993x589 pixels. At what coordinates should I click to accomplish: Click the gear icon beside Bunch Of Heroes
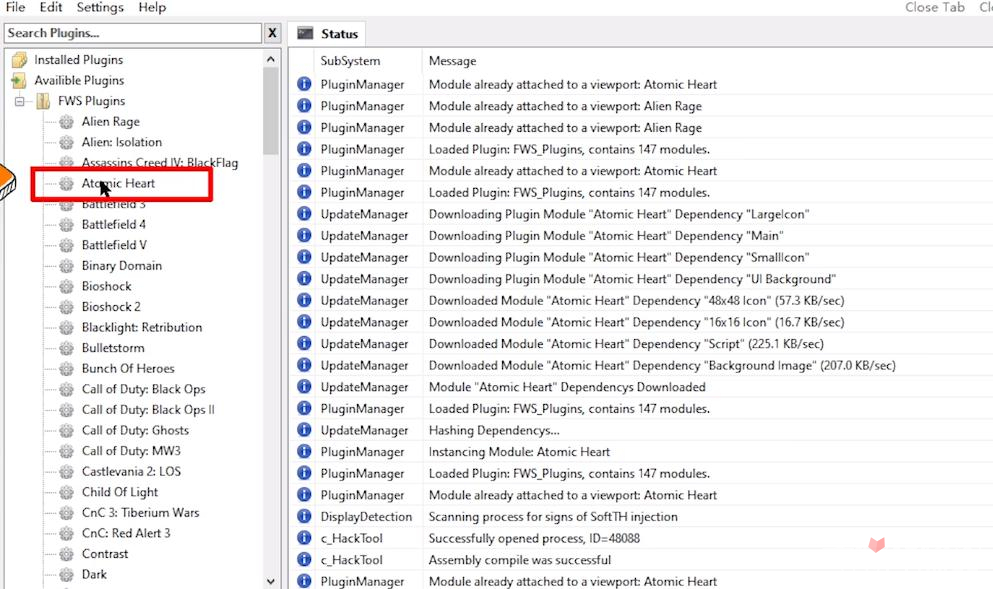click(x=66, y=369)
